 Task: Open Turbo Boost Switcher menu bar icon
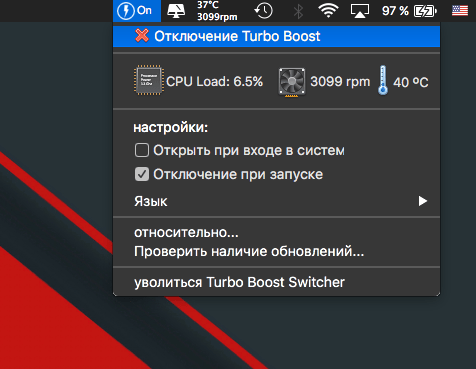137,11
